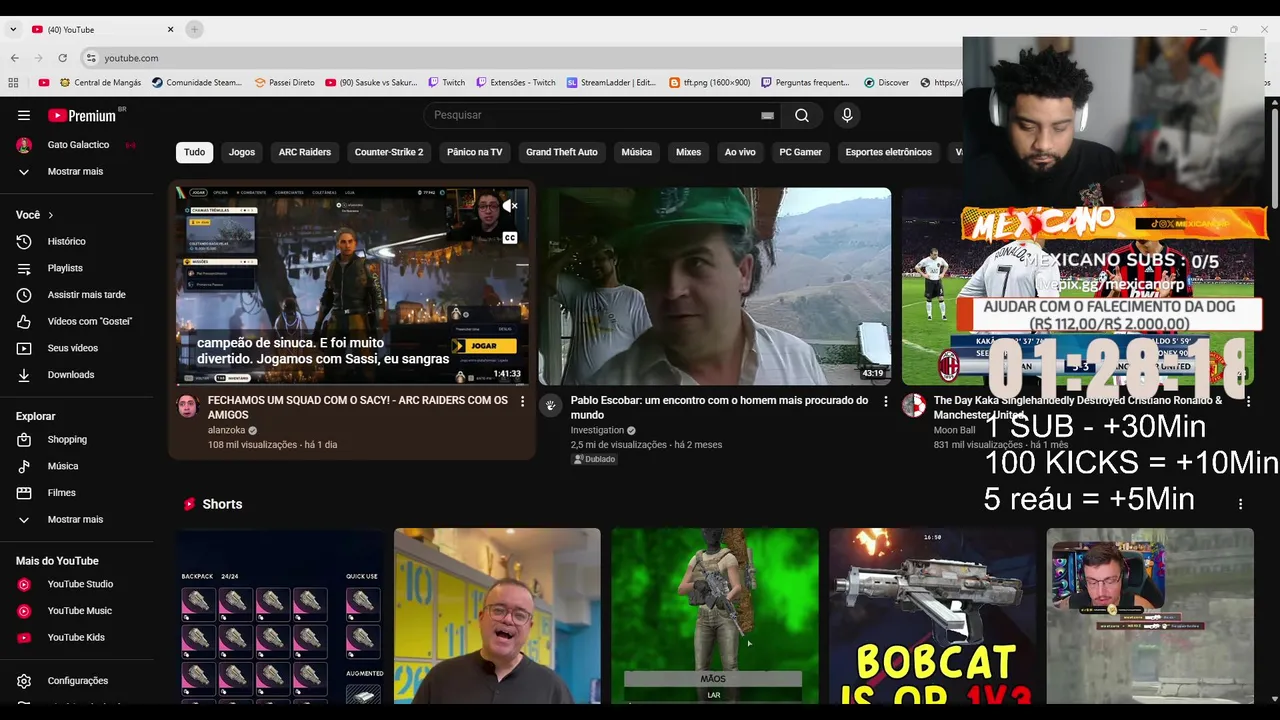Select the Grand Theft Auto chip

562,152
